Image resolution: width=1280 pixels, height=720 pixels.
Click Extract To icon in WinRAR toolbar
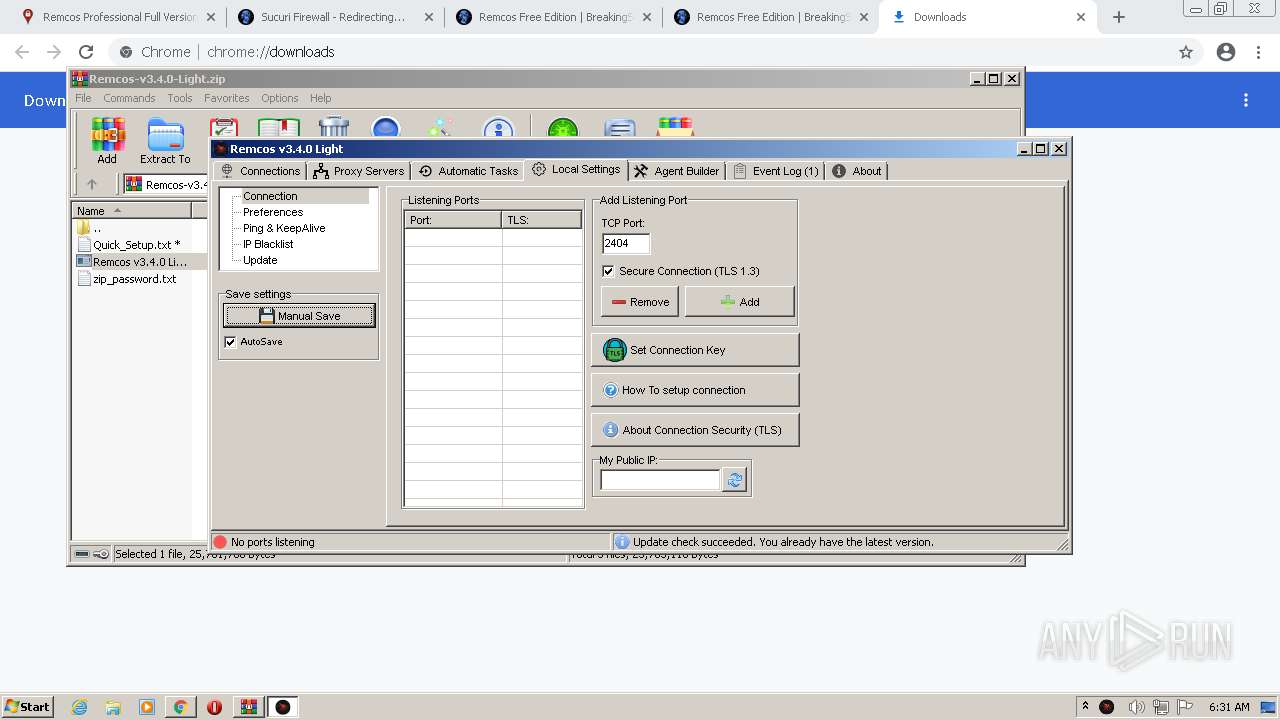[165, 141]
